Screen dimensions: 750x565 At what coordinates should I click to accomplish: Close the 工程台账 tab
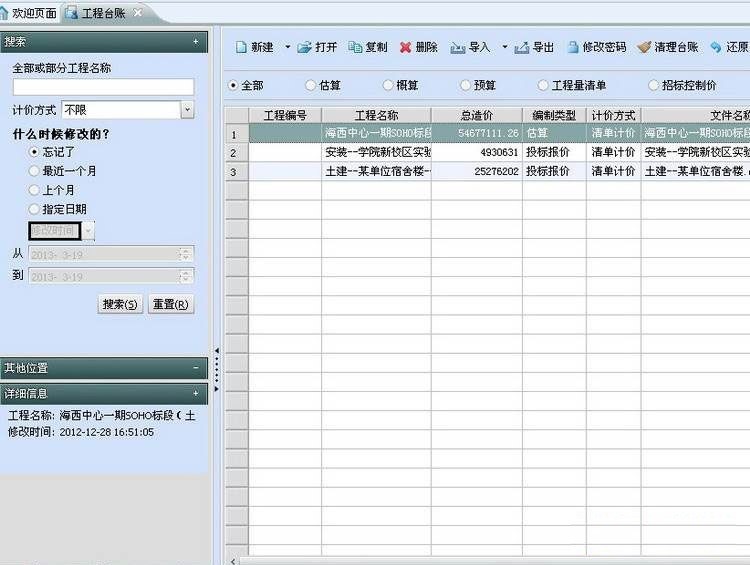(x=138, y=12)
